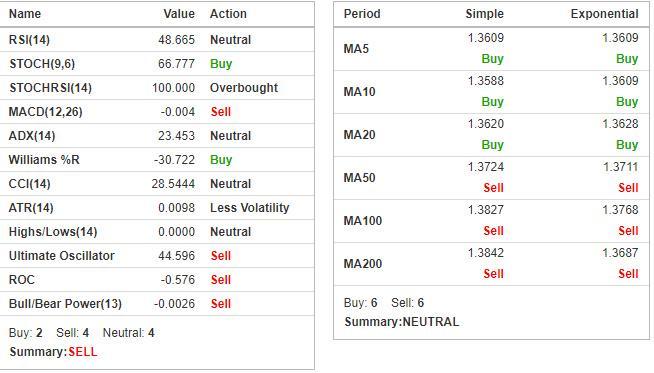This screenshot has height=373, width=654.
Task: Click the Period column header
Action: click(x=362, y=14)
